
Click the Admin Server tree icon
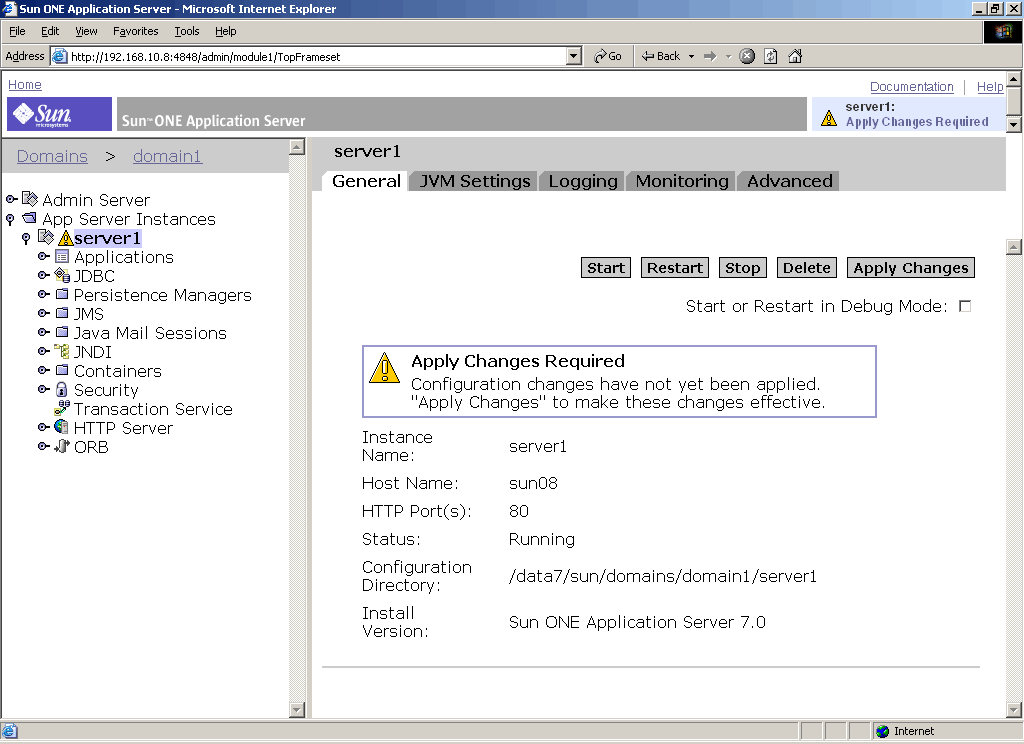point(30,199)
